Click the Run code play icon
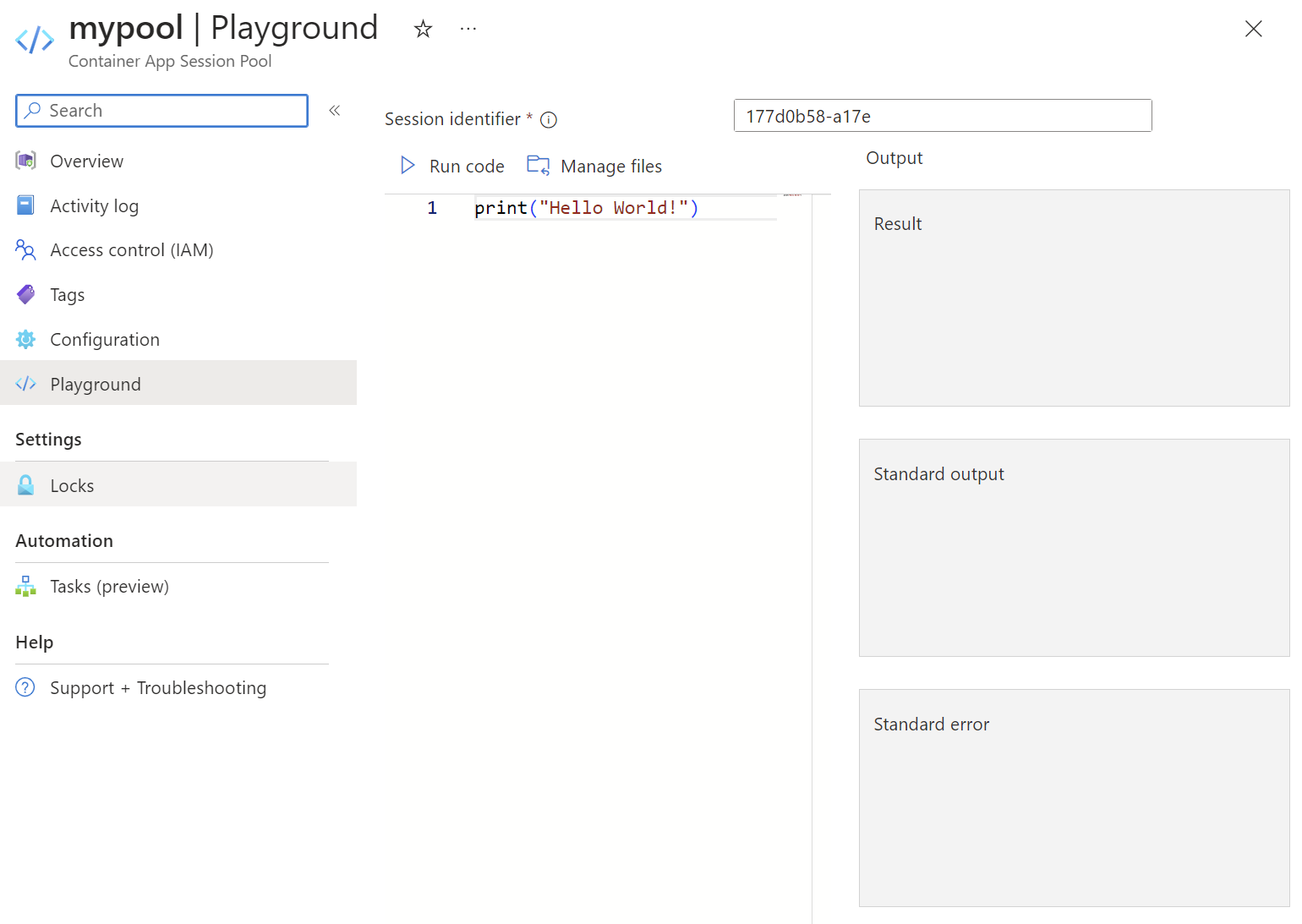1302x924 pixels. pos(408,166)
